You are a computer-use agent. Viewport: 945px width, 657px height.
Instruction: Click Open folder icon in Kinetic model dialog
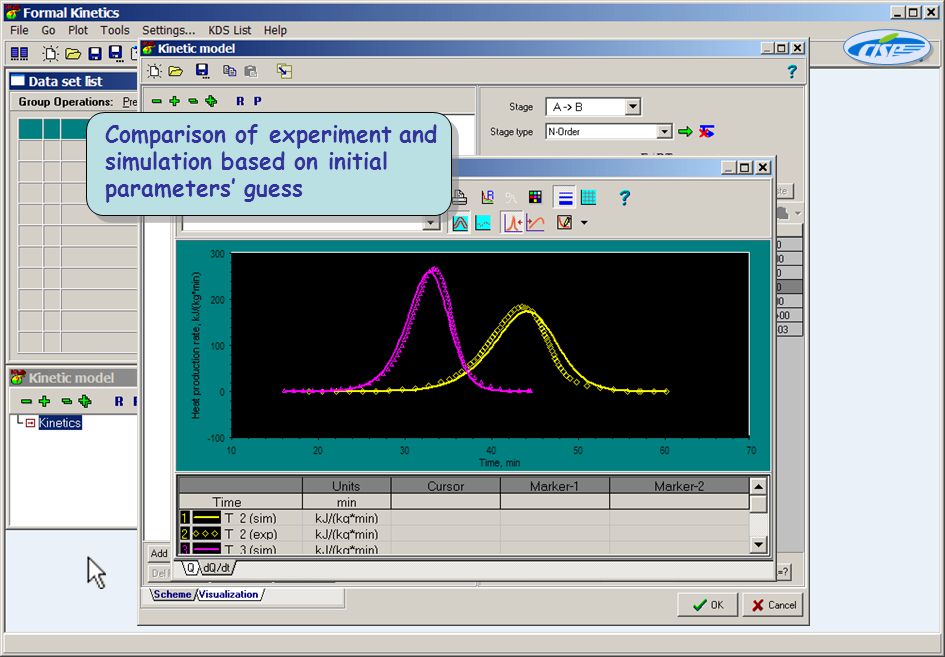click(x=175, y=71)
